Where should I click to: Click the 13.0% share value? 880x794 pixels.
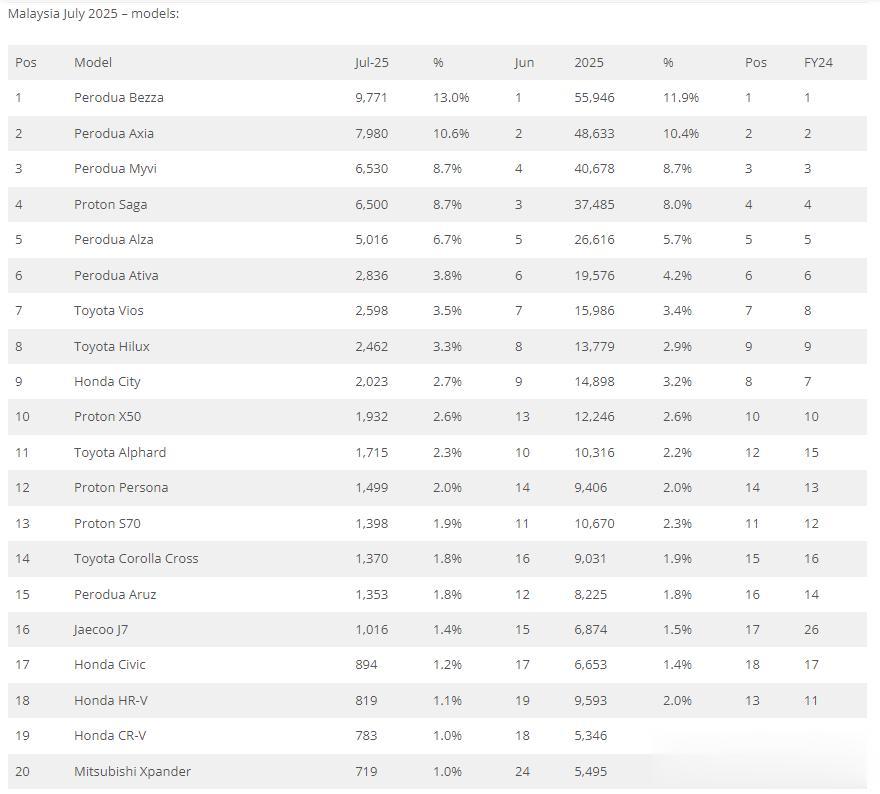[451, 98]
